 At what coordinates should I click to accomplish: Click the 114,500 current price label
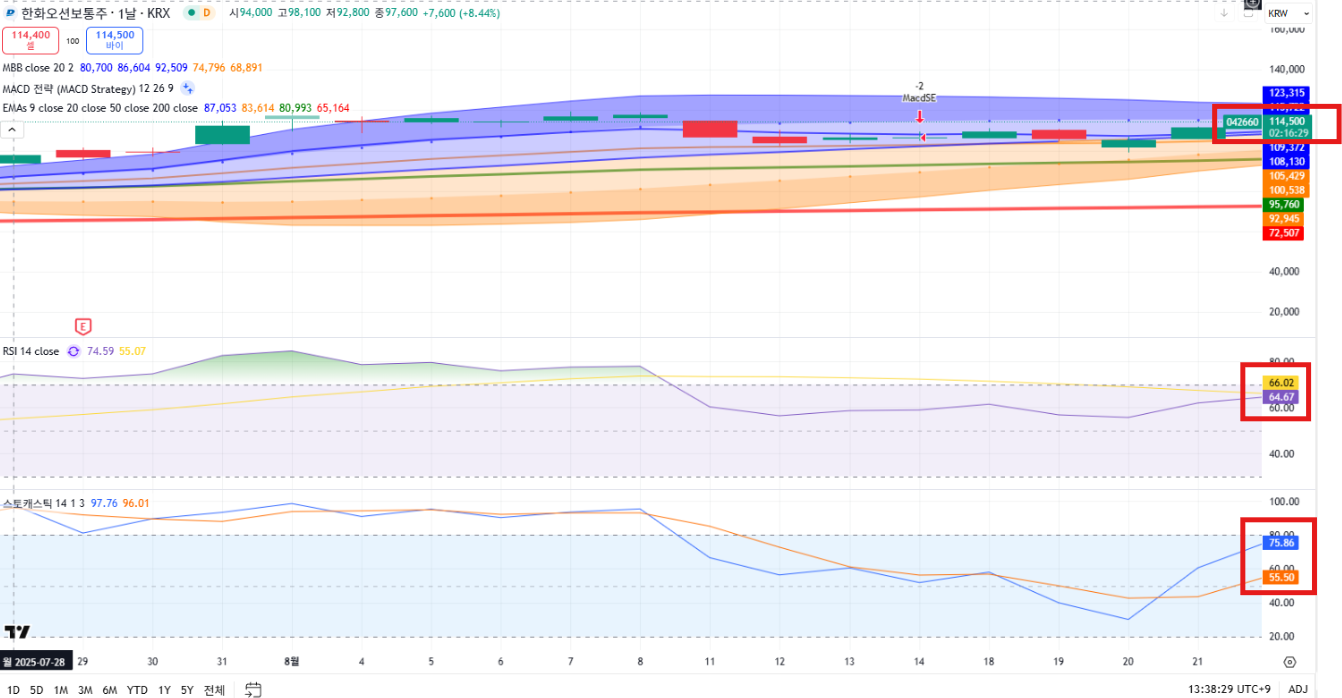[x=1287, y=120]
